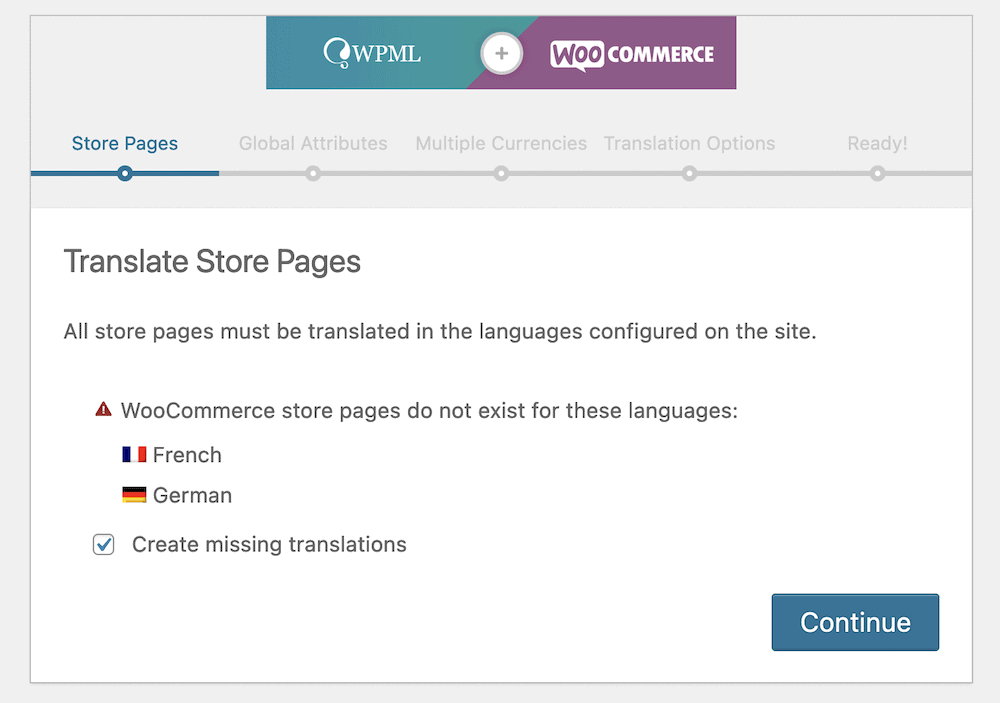Click the French flag icon
Image resolution: width=1000 pixels, height=703 pixels.
pyautogui.click(x=134, y=454)
